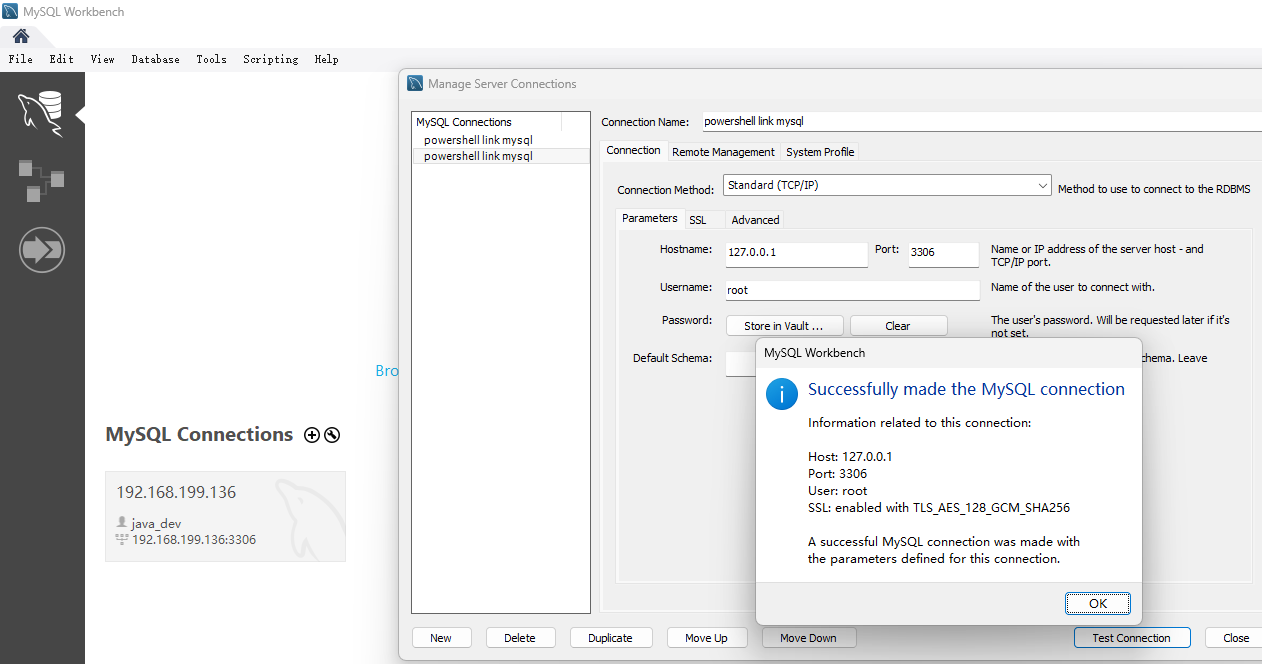Click the MySQL Connections list header
The image size is (1262, 664).
tap(487, 122)
